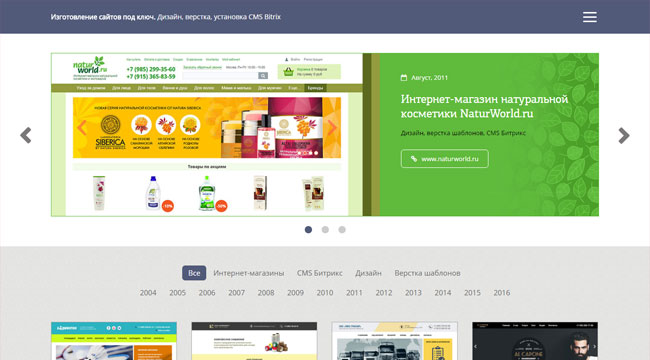Filter by Дизайн category
The image size is (650, 360).
tap(368, 273)
